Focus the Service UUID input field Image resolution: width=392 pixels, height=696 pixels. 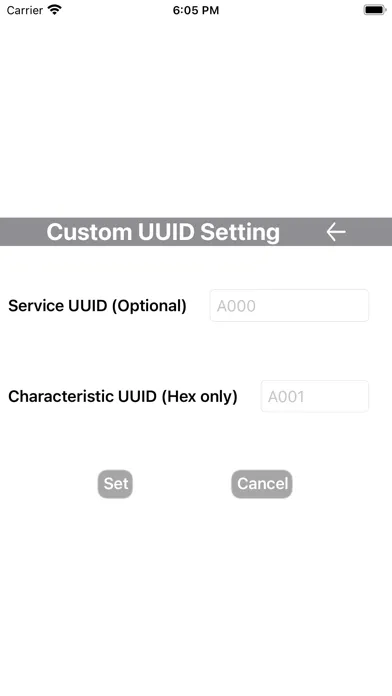[289, 305]
